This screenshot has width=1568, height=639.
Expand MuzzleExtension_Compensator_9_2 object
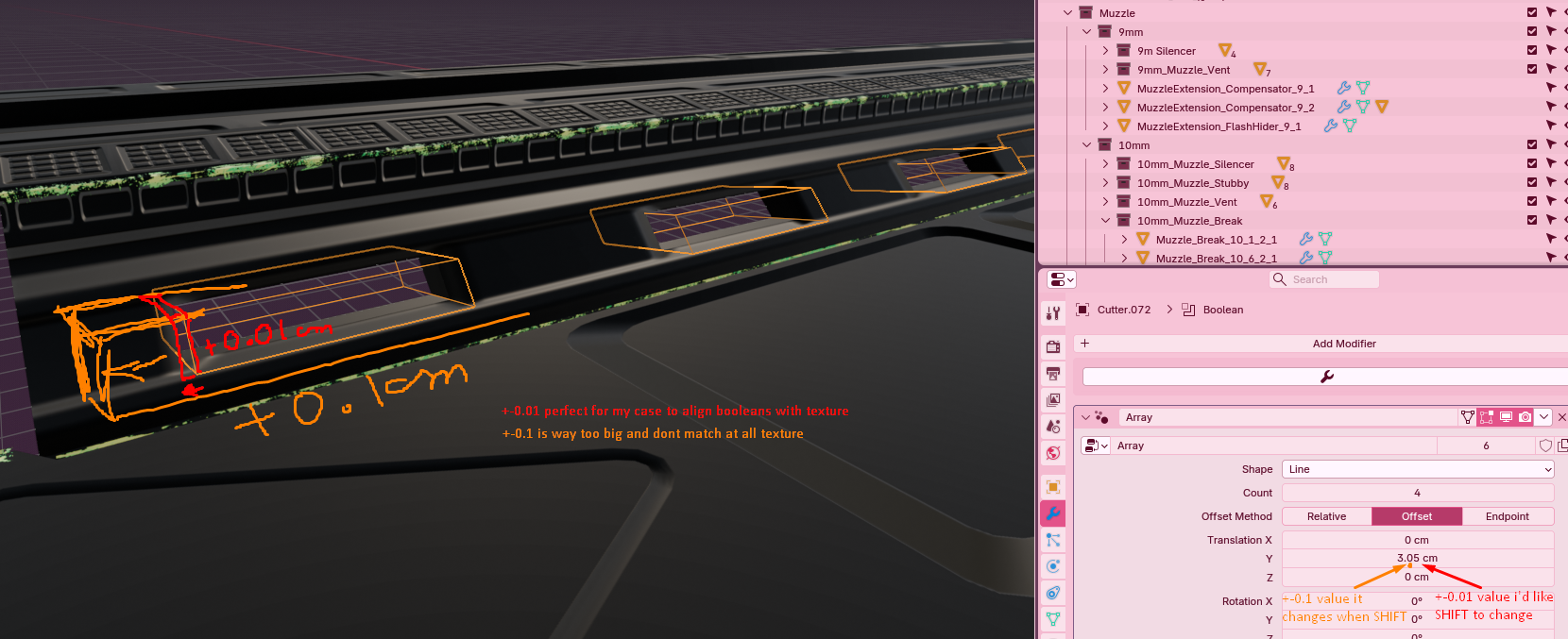(1105, 107)
